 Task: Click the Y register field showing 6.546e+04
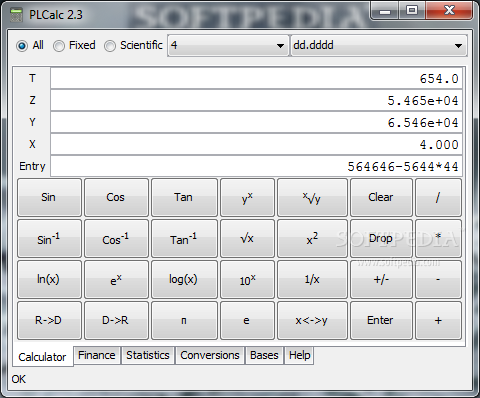pos(256,122)
